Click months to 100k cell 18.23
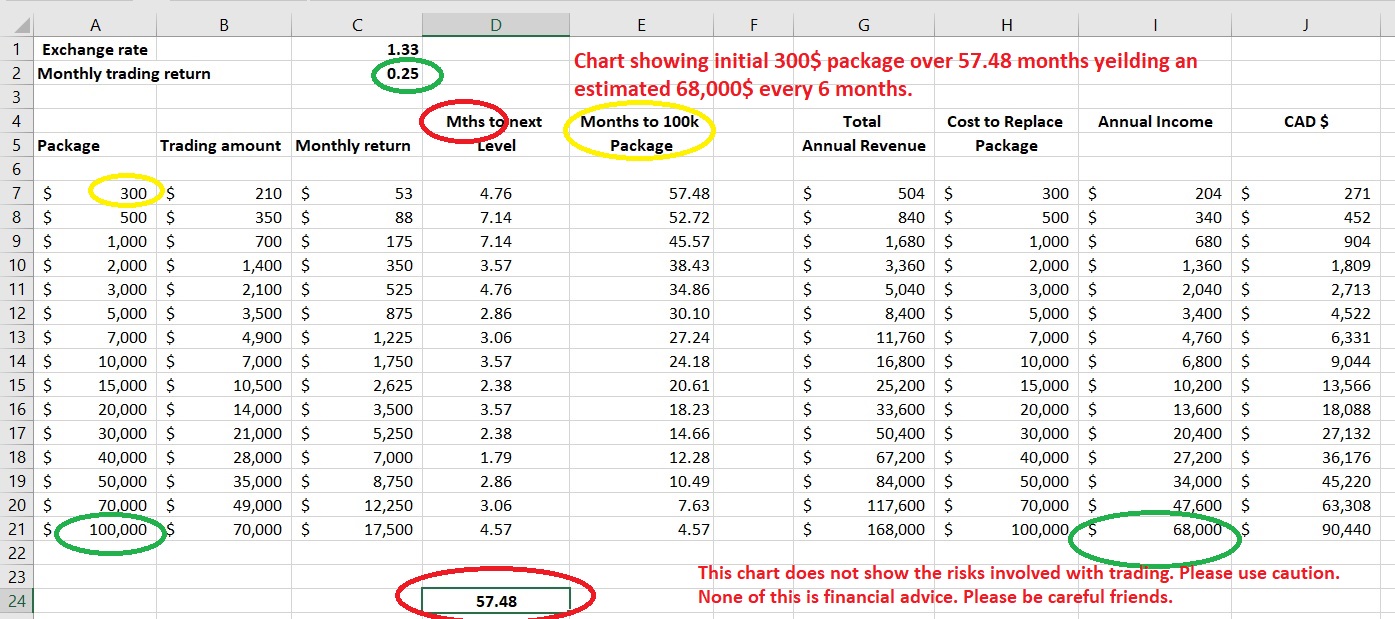 [x=641, y=409]
